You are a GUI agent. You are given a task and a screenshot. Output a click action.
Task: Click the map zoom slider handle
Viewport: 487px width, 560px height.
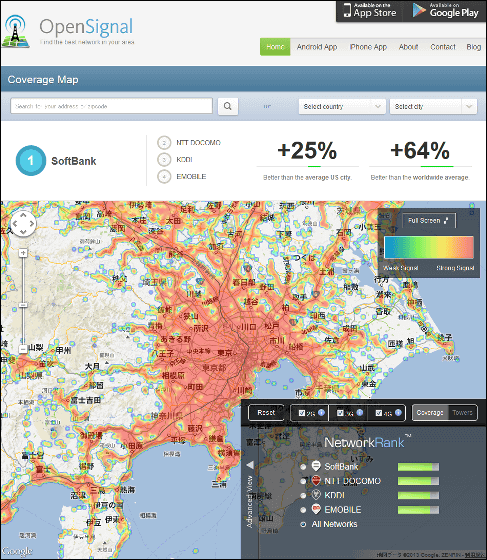(x=23, y=305)
